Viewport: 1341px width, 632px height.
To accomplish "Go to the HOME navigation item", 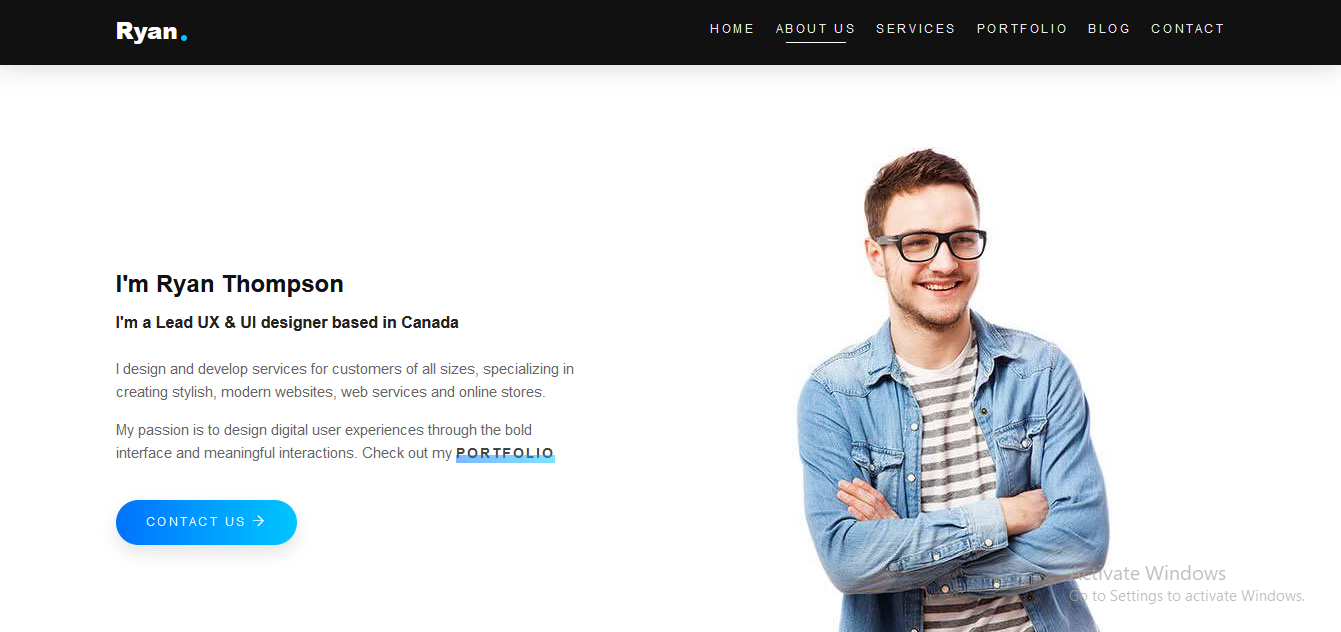I will [x=732, y=29].
